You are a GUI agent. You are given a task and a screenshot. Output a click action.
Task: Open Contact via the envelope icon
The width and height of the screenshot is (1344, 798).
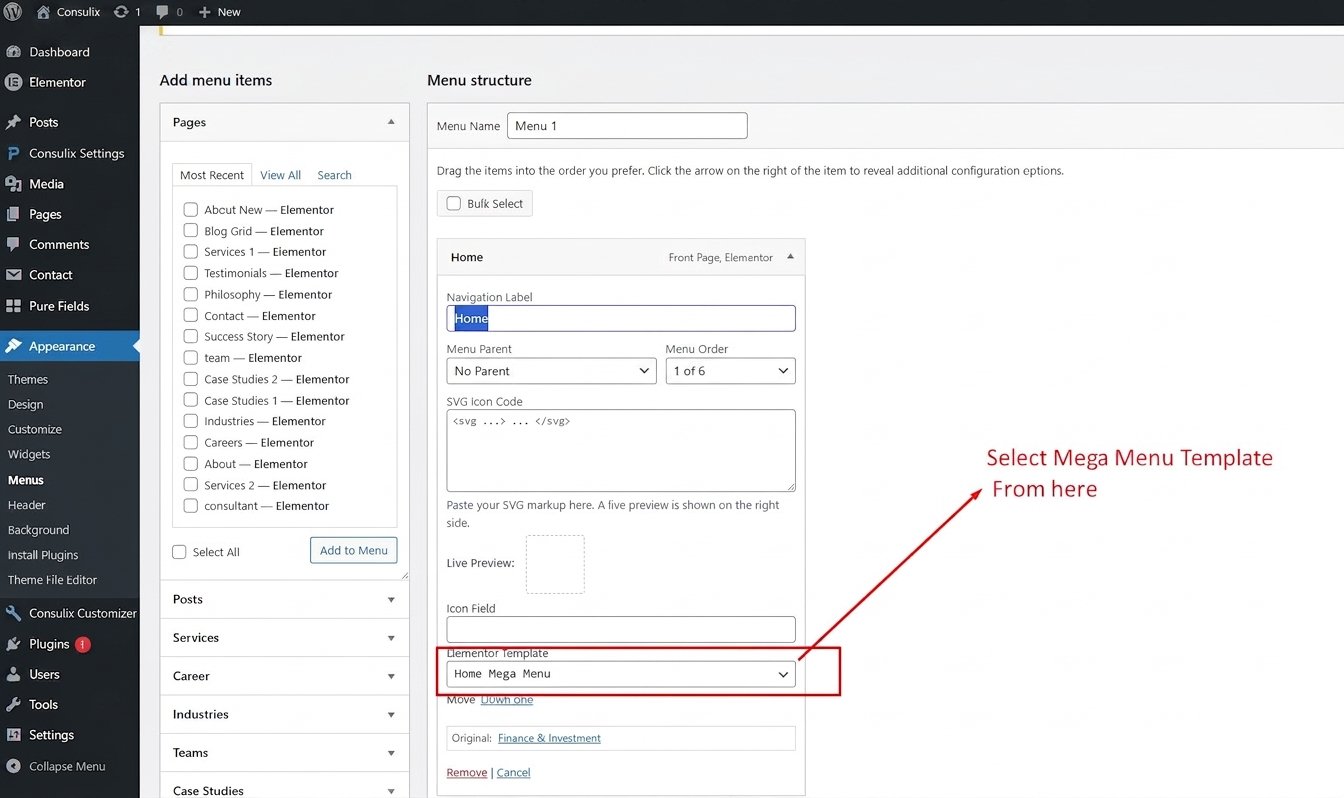[13, 275]
